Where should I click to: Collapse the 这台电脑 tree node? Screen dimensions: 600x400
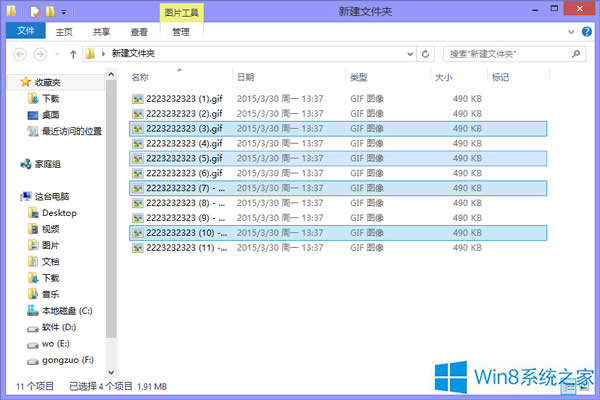[10, 196]
